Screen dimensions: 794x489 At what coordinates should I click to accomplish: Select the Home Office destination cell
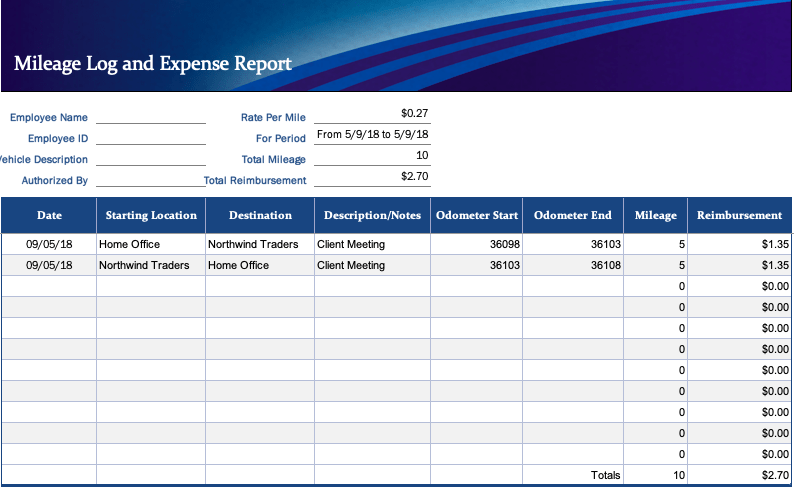[x=260, y=265]
